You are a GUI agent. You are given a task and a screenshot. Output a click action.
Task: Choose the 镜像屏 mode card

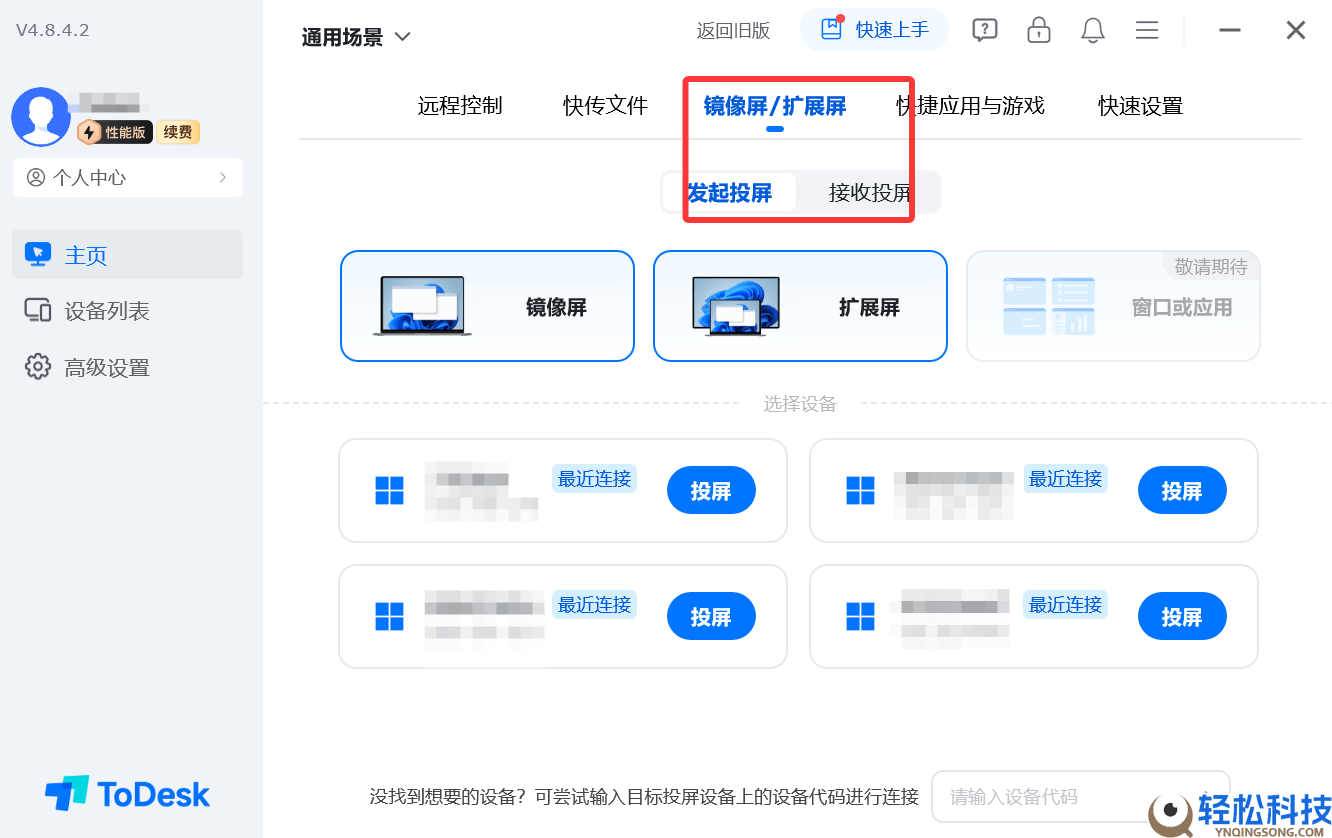click(x=487, y=306)
